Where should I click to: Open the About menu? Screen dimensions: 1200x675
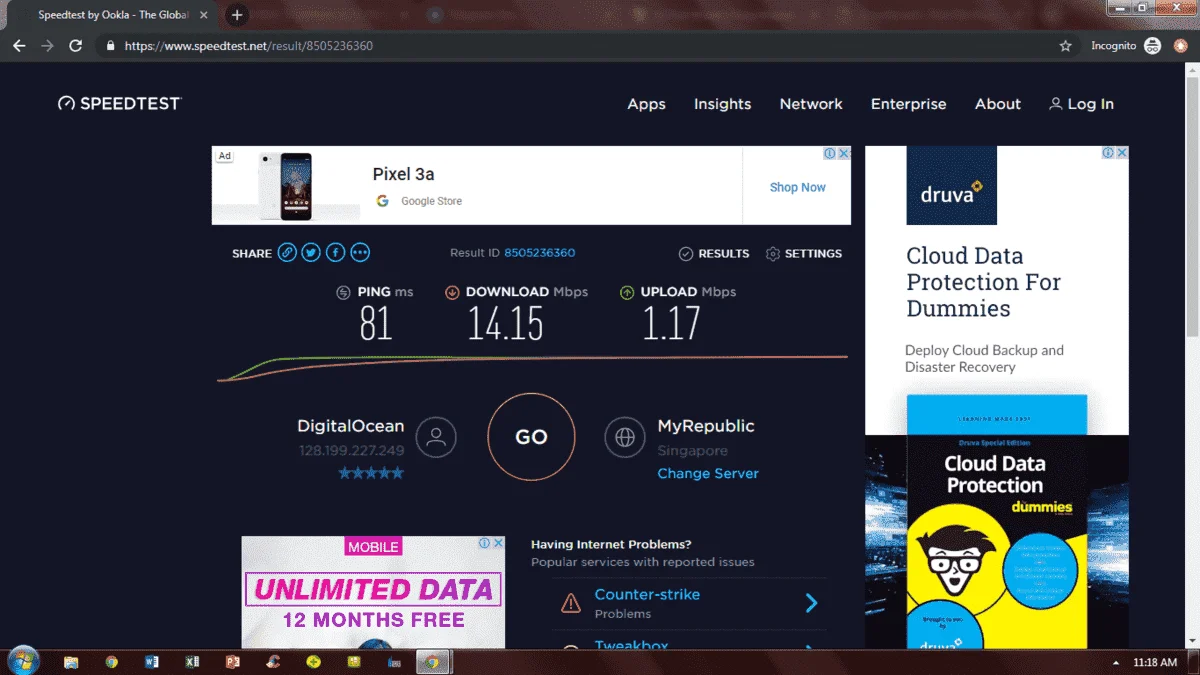click(998, 104)
